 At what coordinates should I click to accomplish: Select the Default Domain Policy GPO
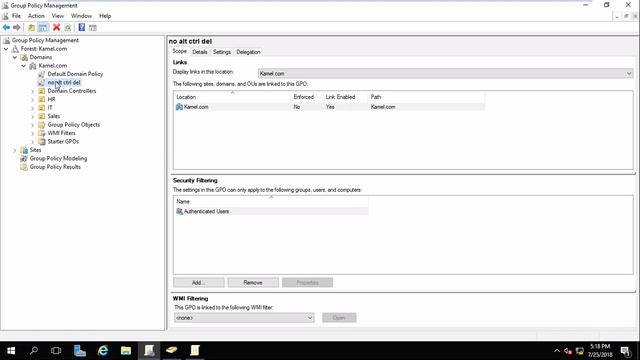pyautogui.click(x=75, y=74)
